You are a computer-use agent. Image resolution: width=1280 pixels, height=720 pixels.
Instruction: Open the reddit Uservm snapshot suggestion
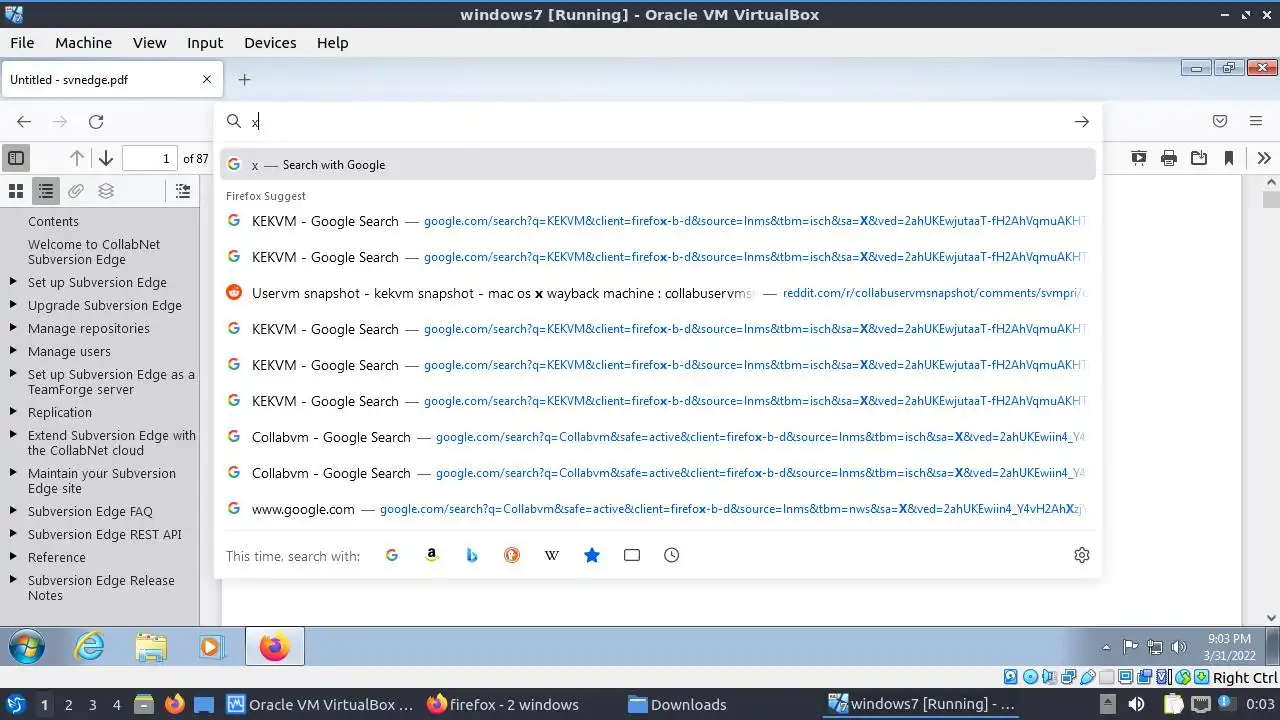click(658, 293)
